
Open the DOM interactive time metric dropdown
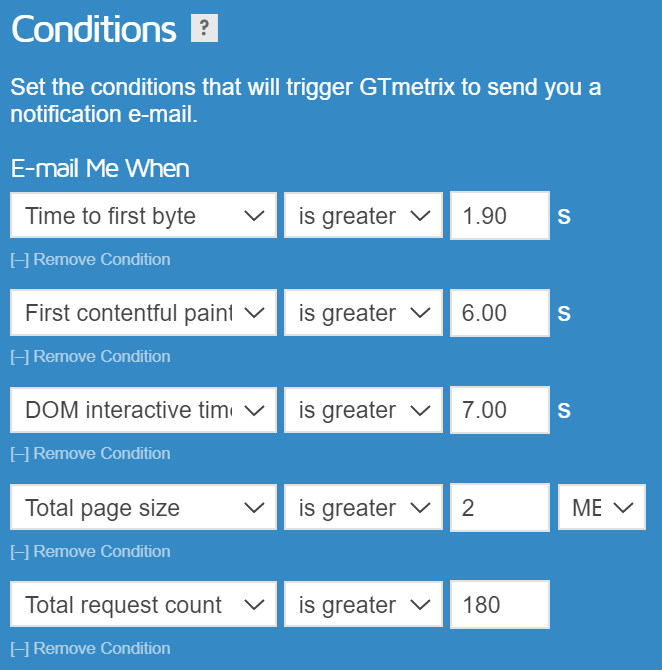[x=143, y=410]
